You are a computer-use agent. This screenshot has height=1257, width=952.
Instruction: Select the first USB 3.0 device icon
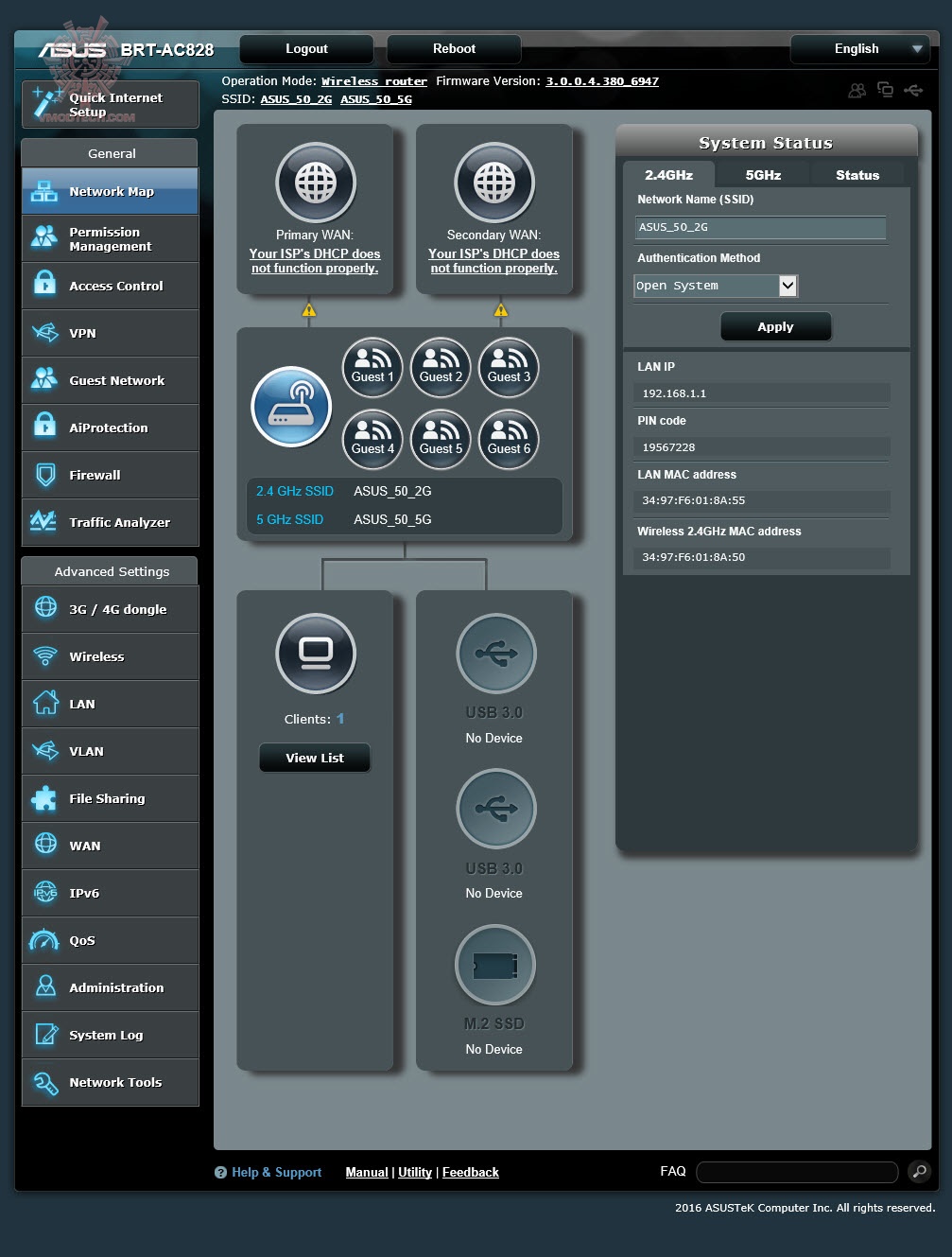coord(496,654)
